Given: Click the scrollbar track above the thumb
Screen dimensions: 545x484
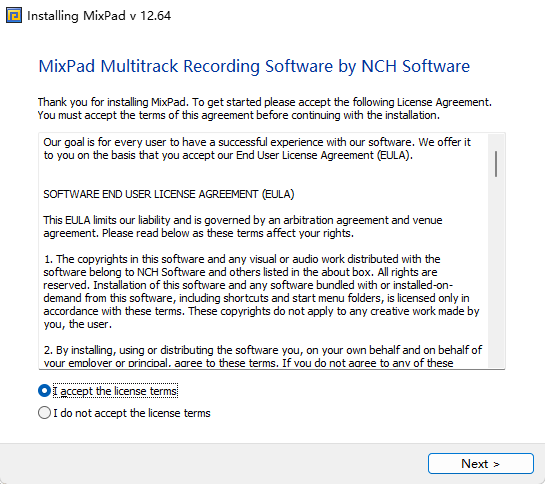Looking at the screenshot, I should (496, 143).
